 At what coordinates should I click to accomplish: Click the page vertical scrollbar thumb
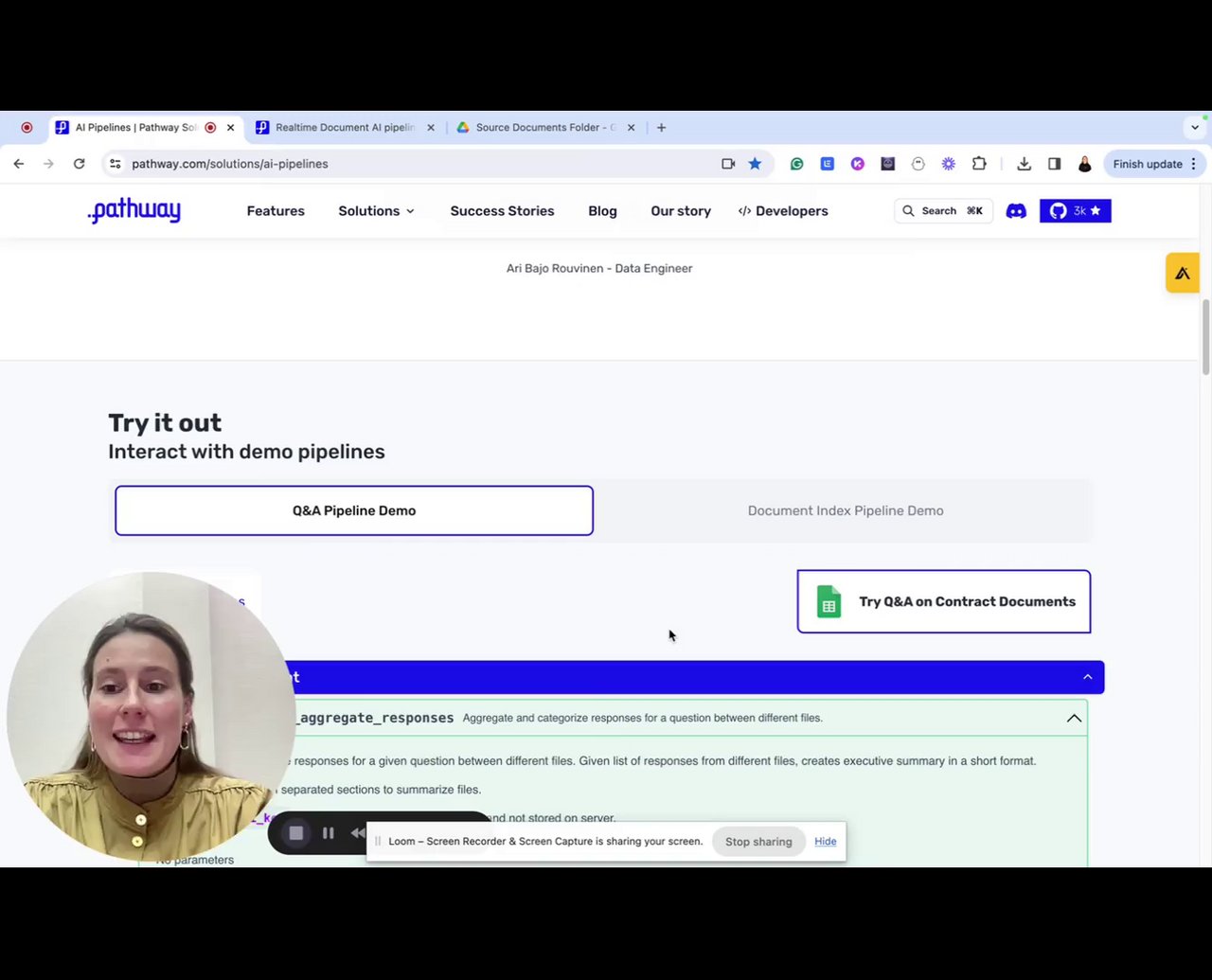click(x=1205, y=337)
